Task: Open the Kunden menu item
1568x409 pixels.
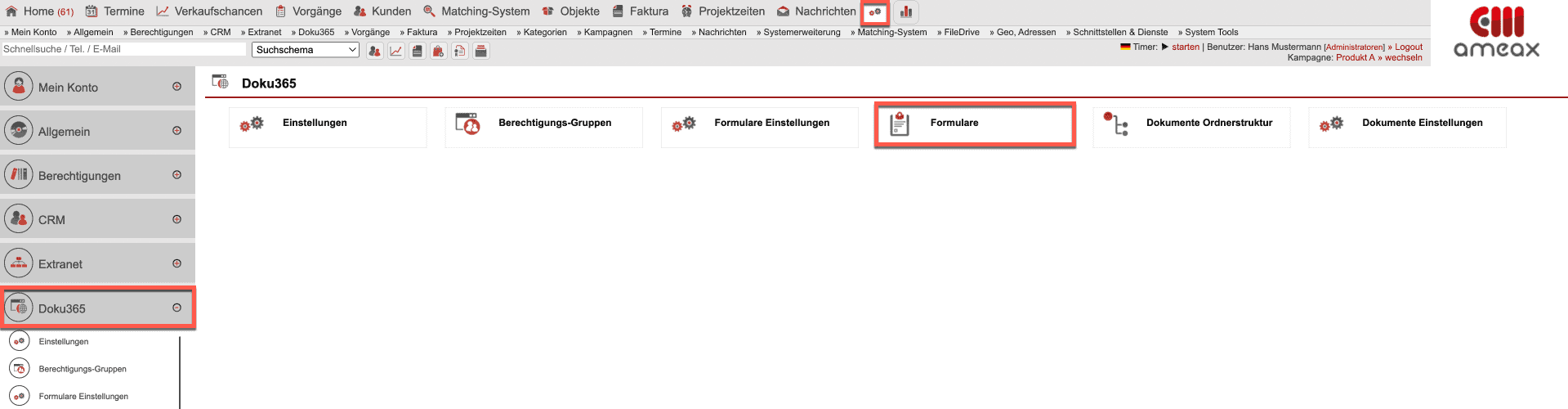Action: [x=382, y=11]
